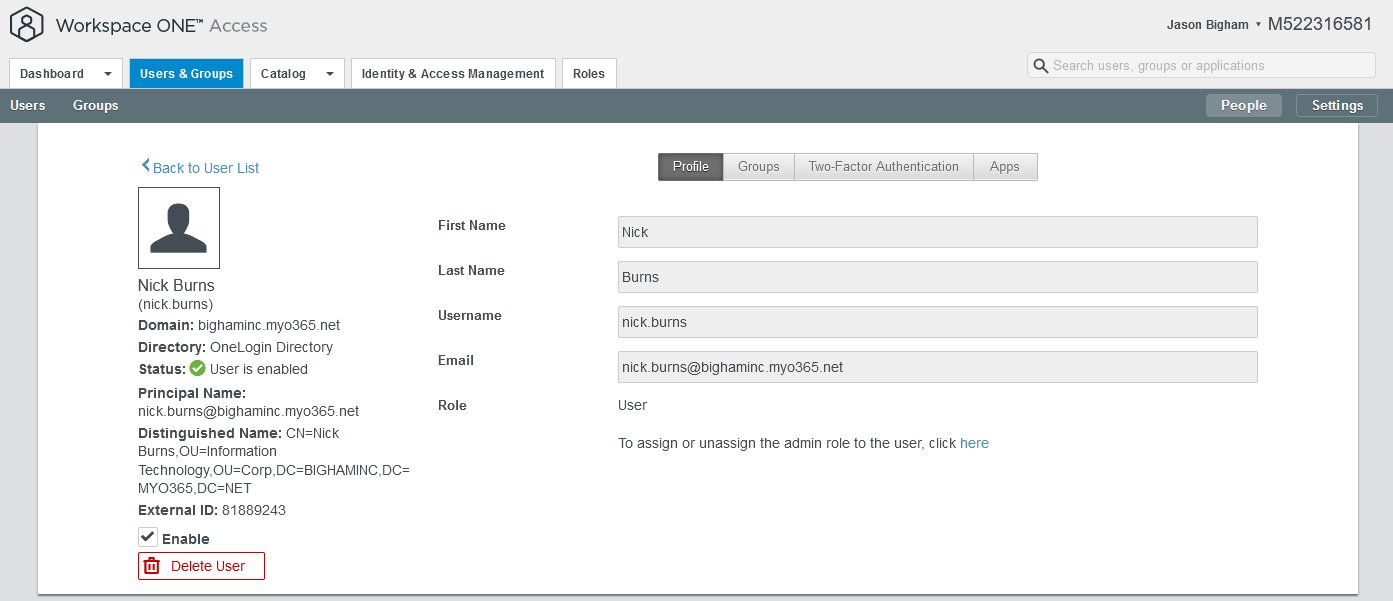Switch to the People view
1393x601 pixels.
(x=1243, y=105)
